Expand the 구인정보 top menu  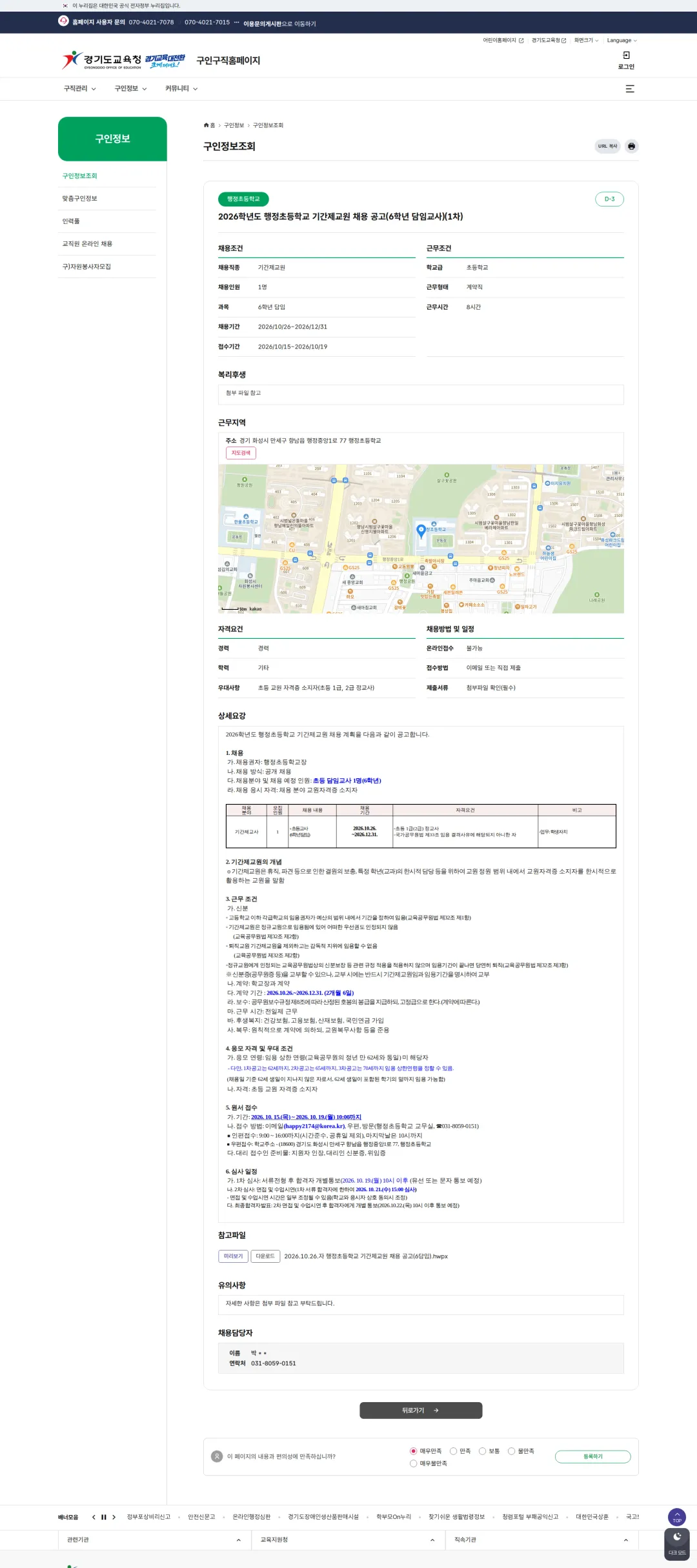[x=130, y=89]
